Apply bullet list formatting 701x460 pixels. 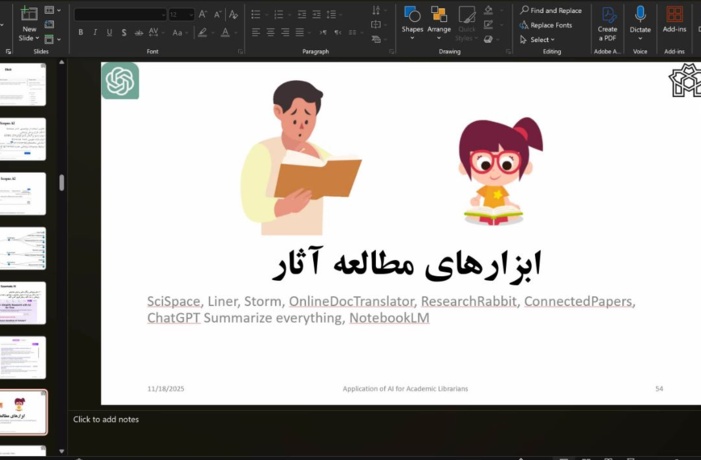256,14
